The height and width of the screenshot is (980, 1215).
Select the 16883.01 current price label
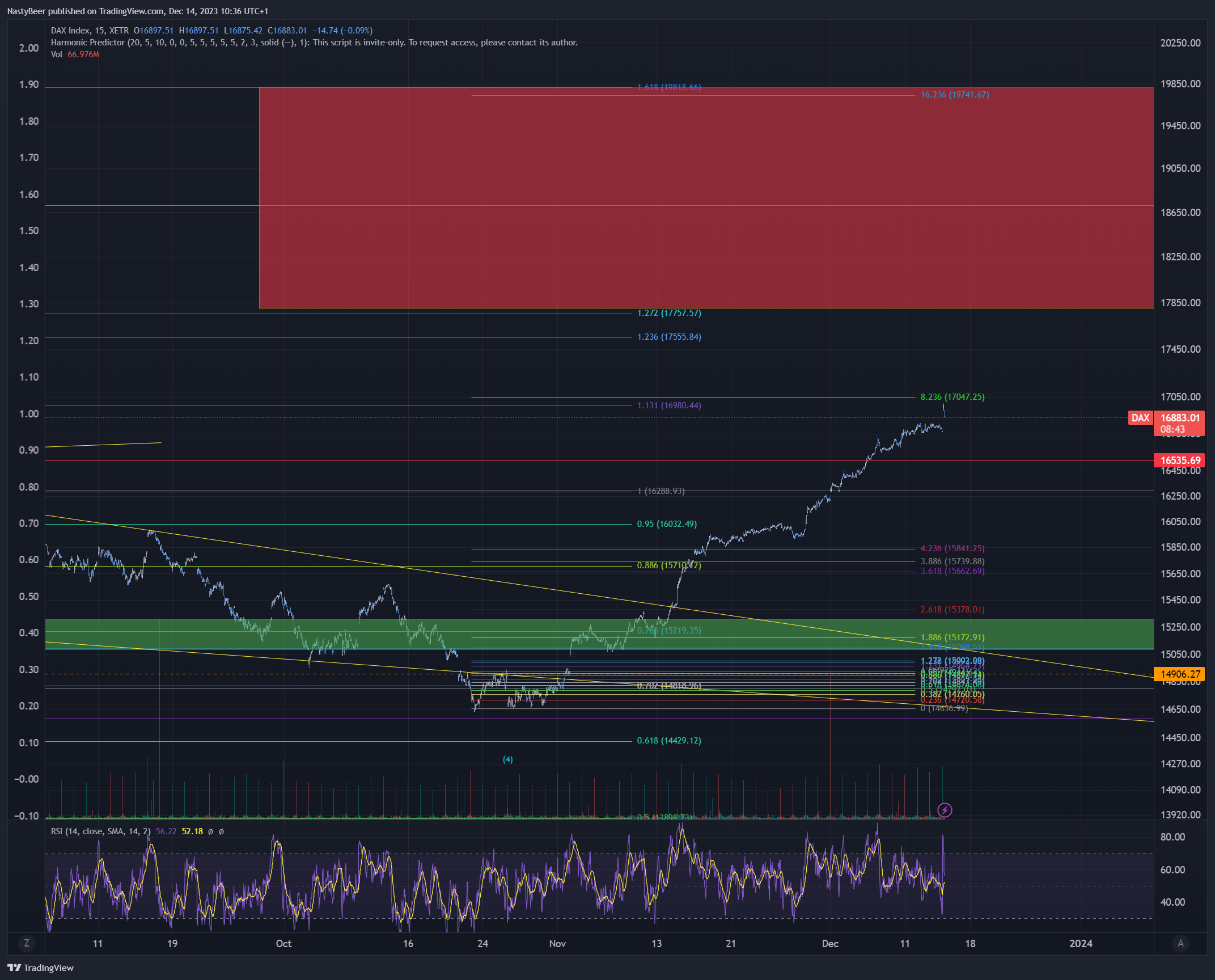click(x=1180, y=418)
